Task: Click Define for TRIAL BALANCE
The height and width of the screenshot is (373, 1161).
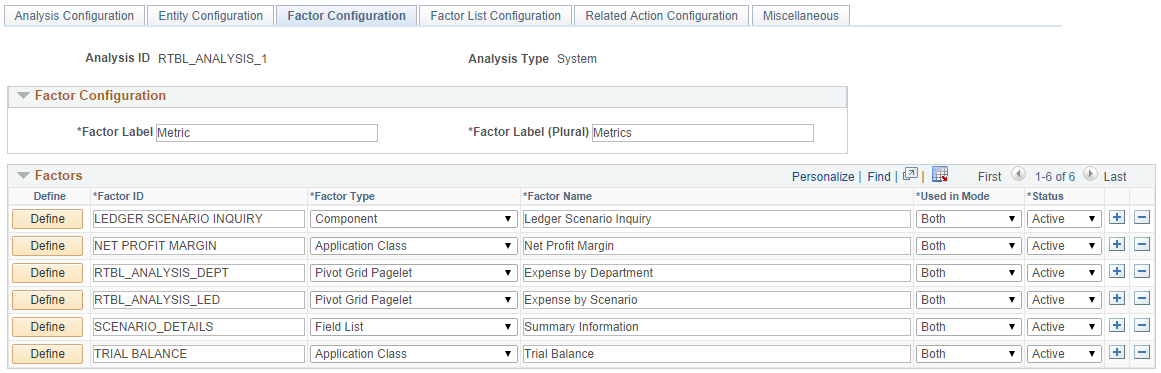Action: coord(47,354)
